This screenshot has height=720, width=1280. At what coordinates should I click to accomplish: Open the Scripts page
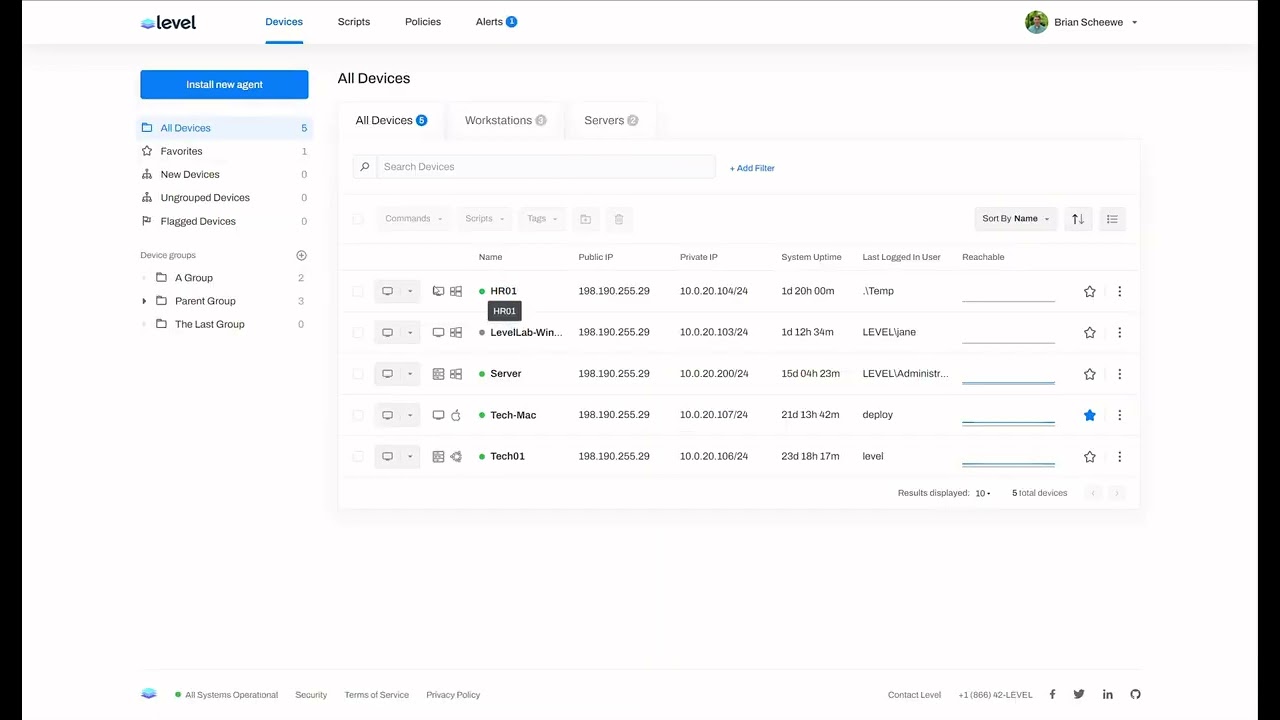[x=354, y=21]
